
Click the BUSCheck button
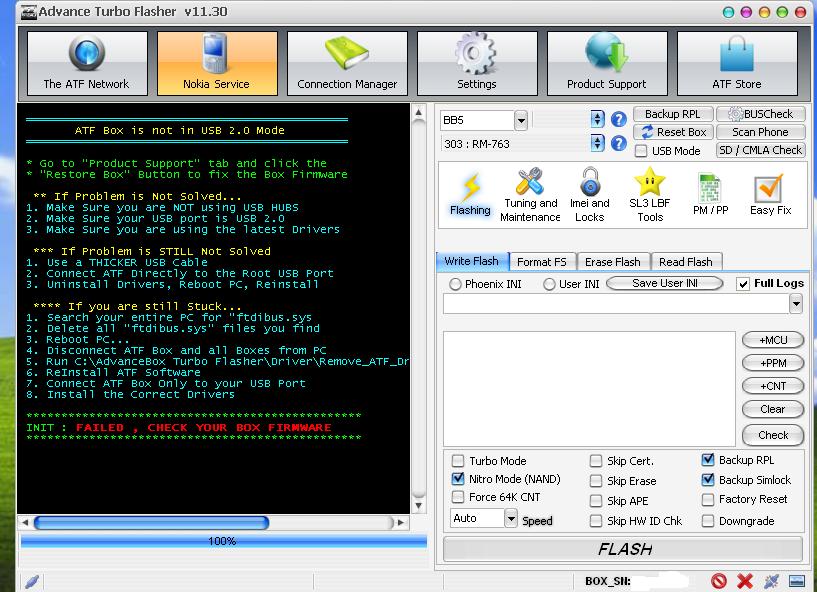(x=761, y=114)
